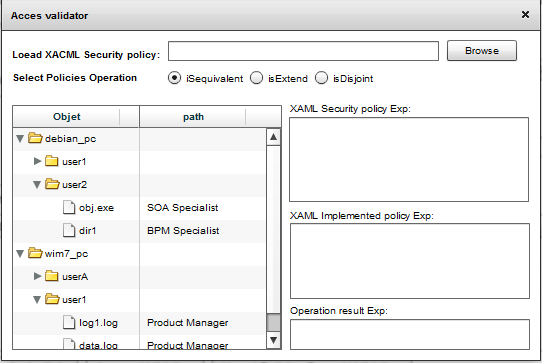Collapse the user1 node under wim7_pc
The height and width of the screenshot is (363, 542).
[37, 300]
